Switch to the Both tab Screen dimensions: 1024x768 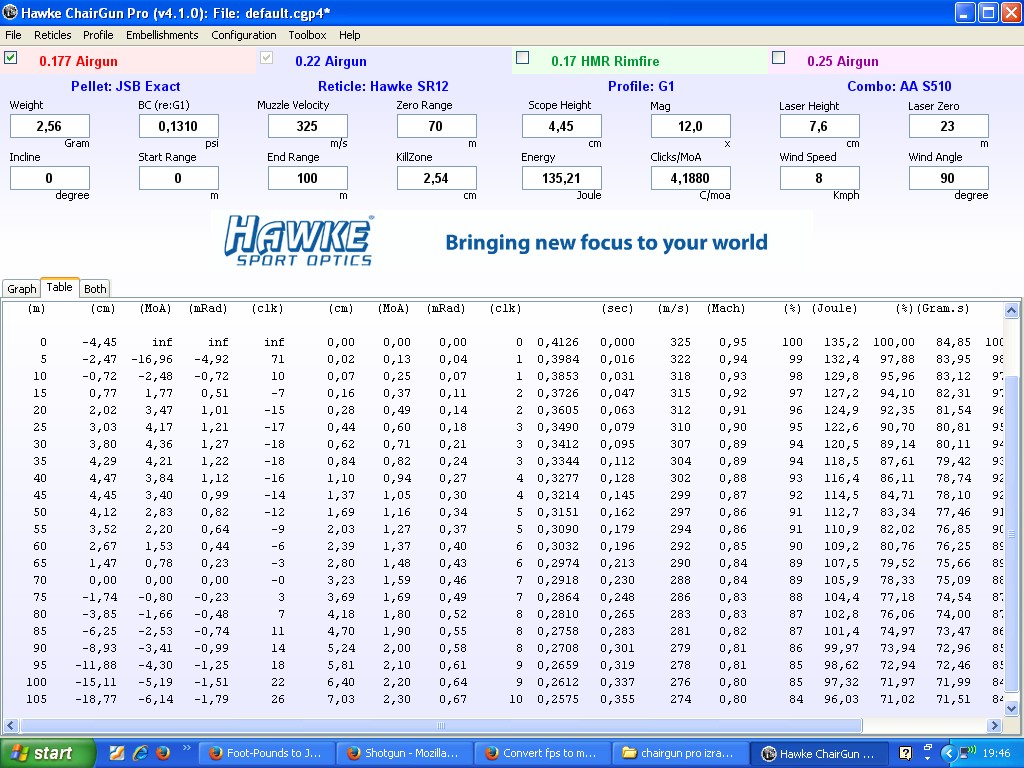pos(95,289)
